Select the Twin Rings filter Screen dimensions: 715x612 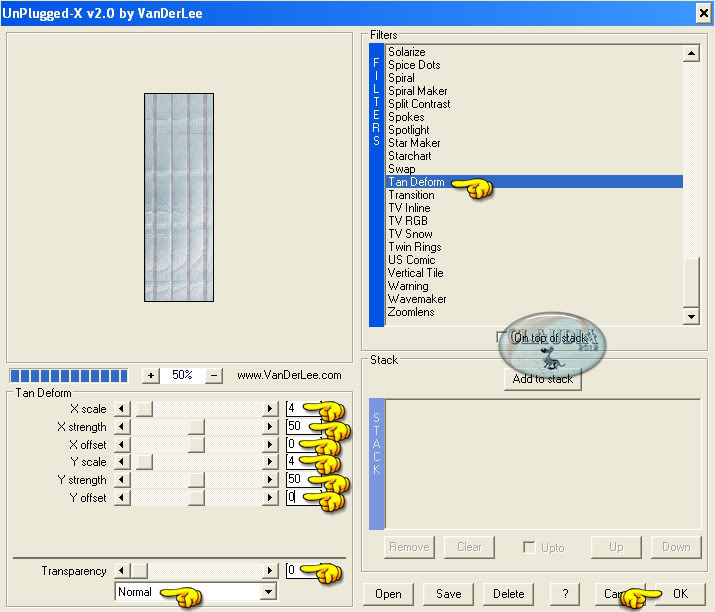tap(414, 247)
